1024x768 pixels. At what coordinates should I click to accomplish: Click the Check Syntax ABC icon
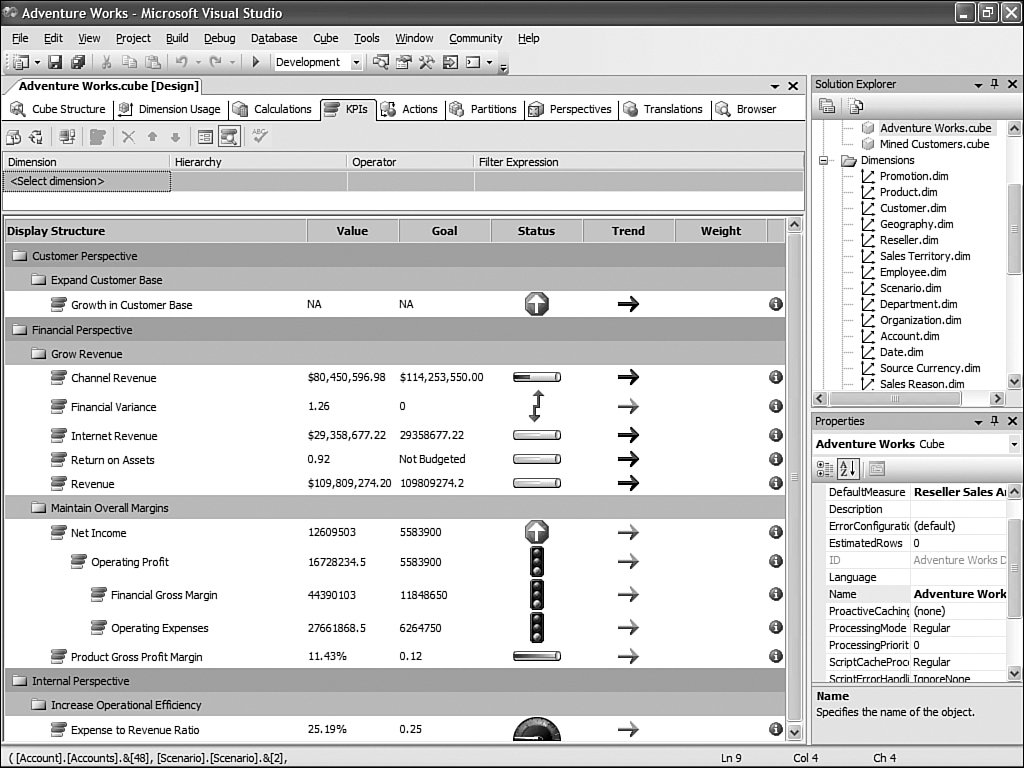tap(260, 136)
